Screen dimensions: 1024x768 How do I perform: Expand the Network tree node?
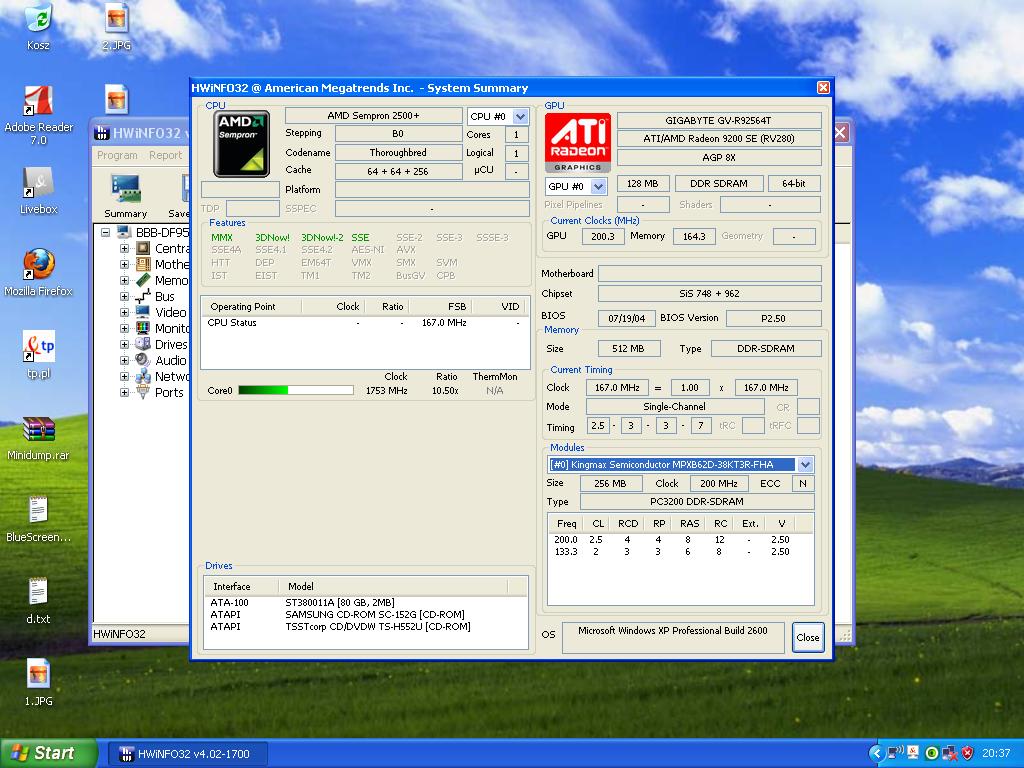tap(124, 376)
